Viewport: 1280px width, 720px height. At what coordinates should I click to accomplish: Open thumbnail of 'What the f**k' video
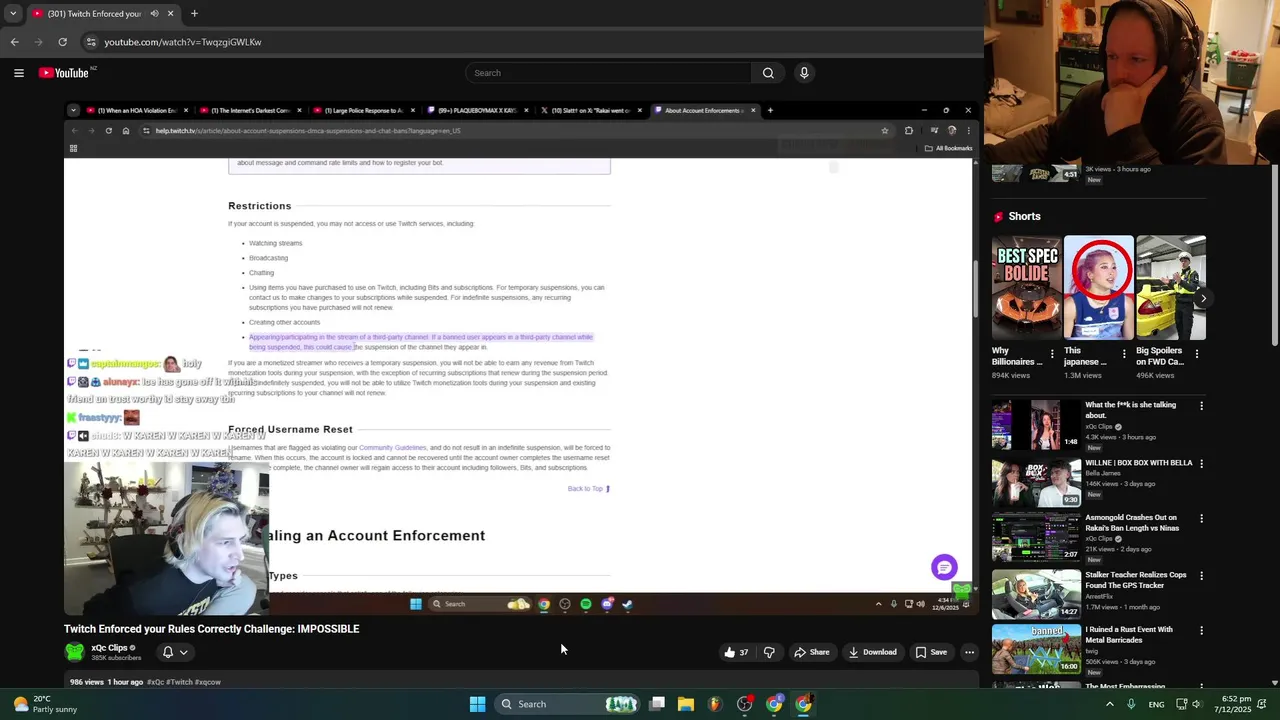(x=1036, y=425)
